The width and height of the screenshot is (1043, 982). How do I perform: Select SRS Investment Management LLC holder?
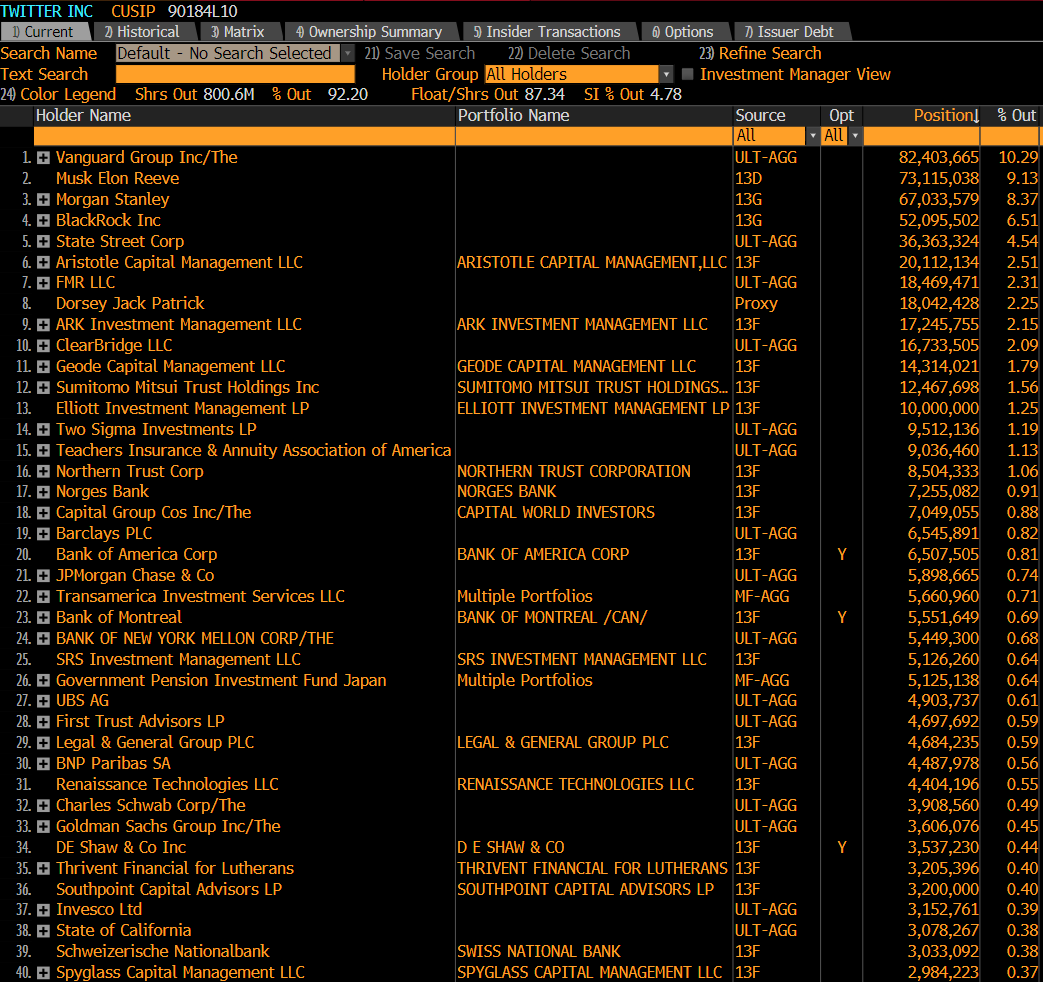click(x=178, y=659)
